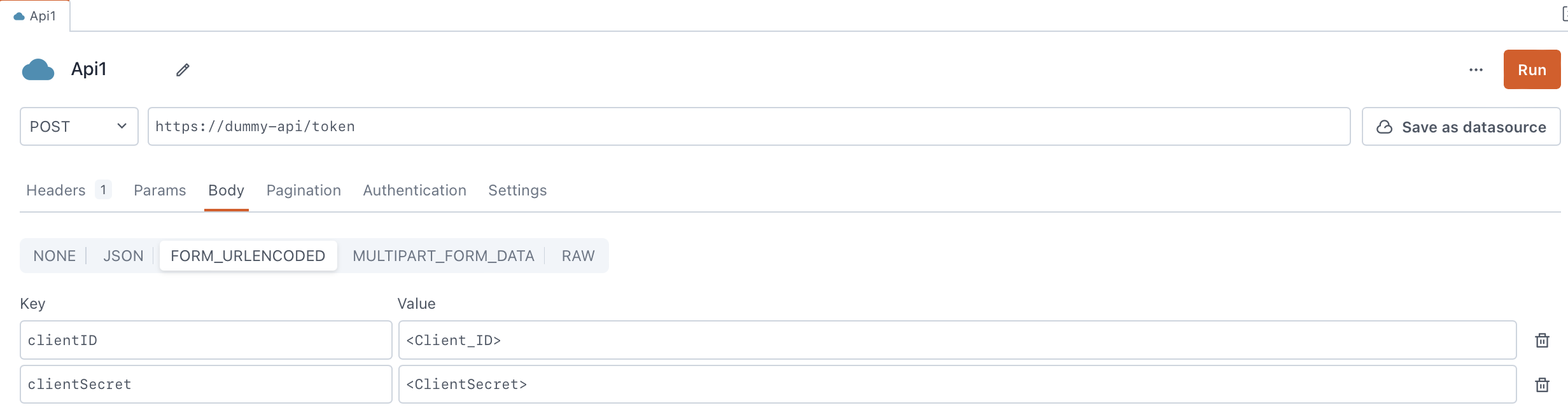Screen dimensions: 1568x410
Task: Run the Api1 request
Action: pyautogui.click(x=1531, y=69)
